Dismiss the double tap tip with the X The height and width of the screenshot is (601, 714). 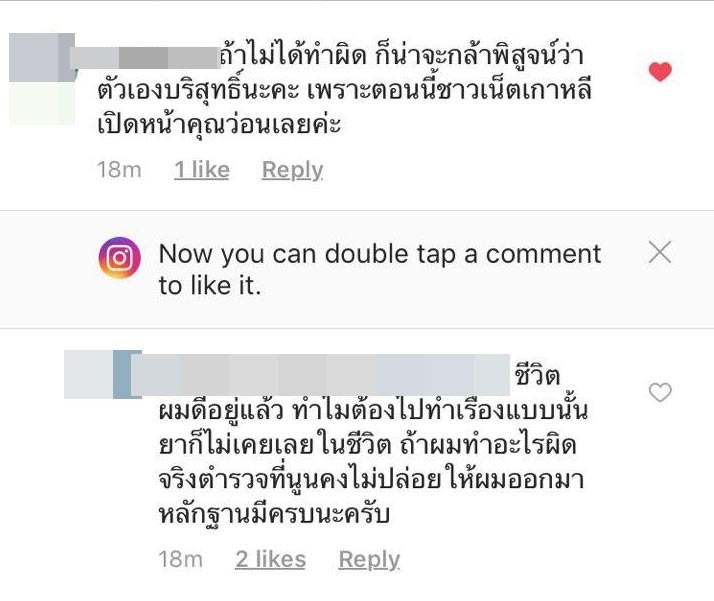pyautogui.click(x=660, y=253)
